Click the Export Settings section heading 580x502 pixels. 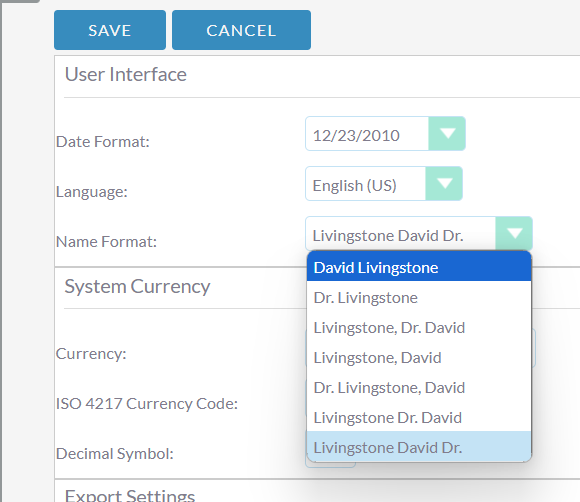tap(130, 495)
